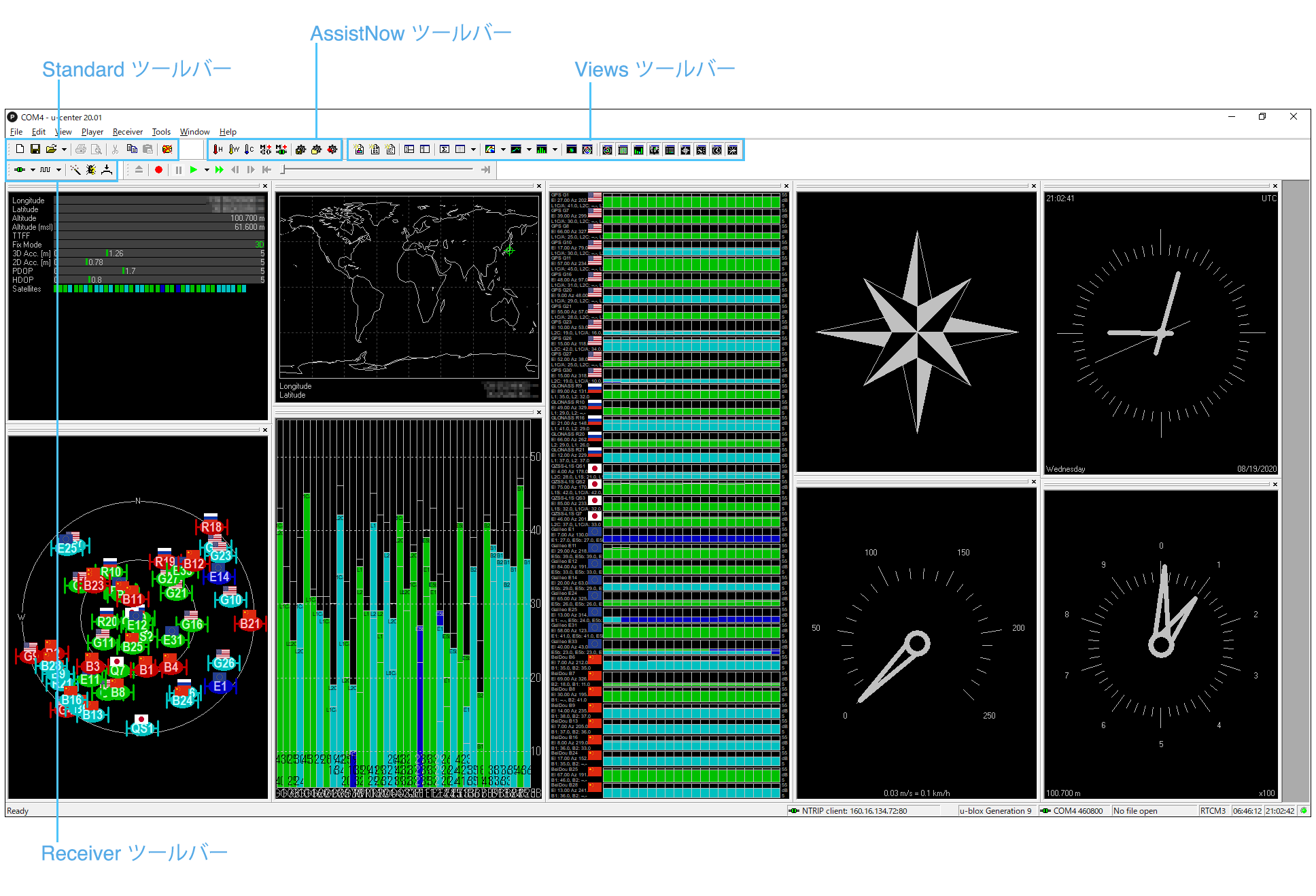Toggle the clock docking window icon
The height and width of the screenshot is (896, 1316).
[716, 150]
